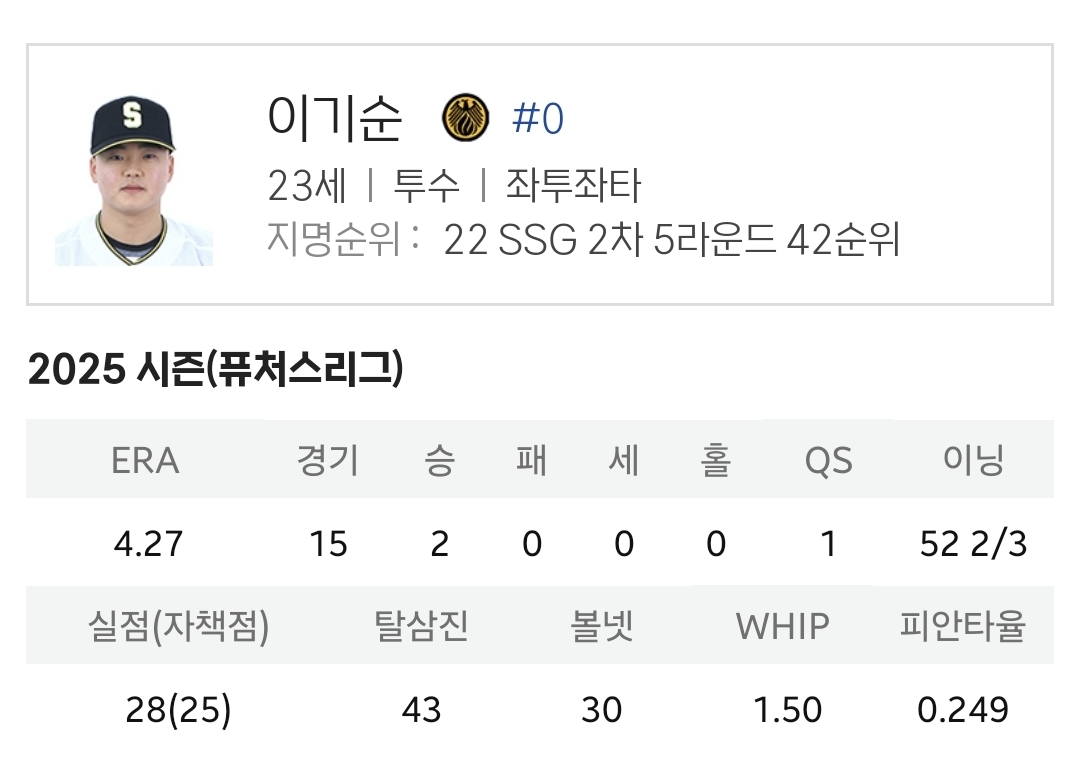1079x770 pixels.
Task: Click the ERA value 4.27
Action: coord(148,544)
